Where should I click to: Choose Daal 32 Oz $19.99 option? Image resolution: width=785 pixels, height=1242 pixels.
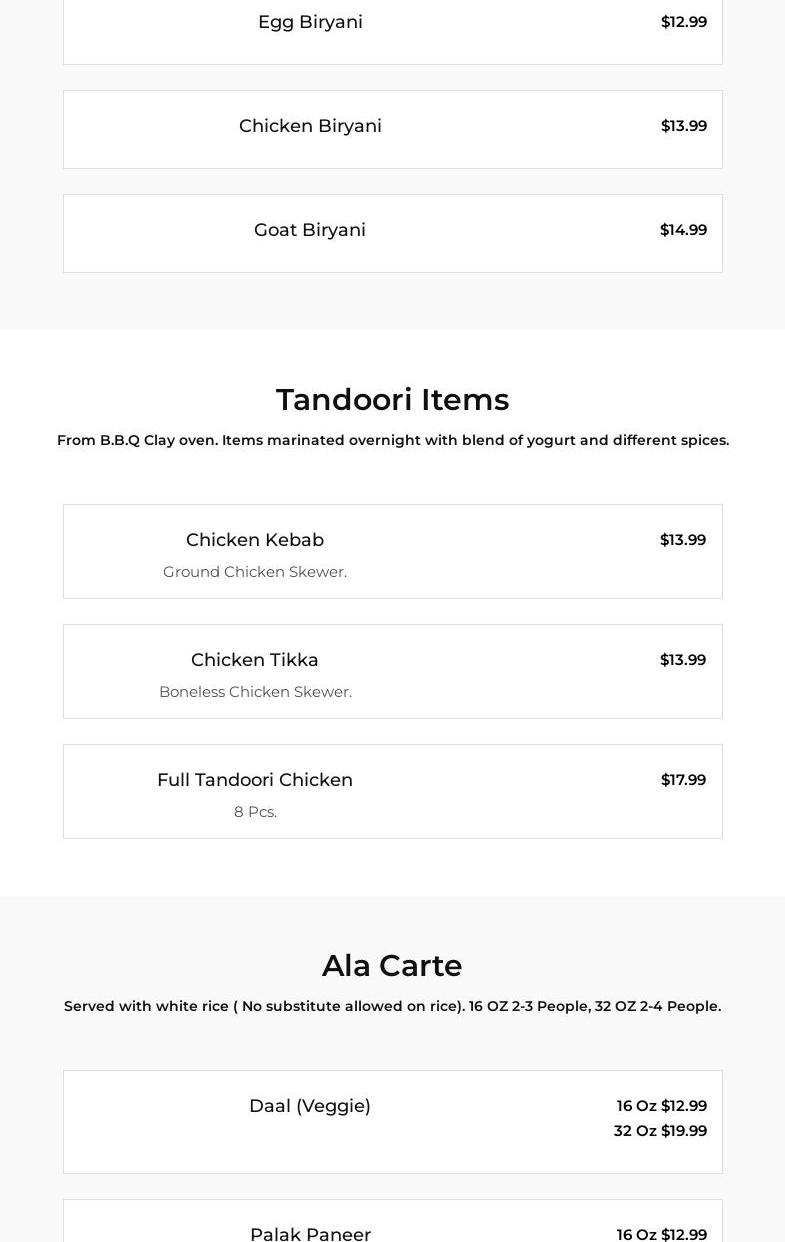tap(660, 1131)
